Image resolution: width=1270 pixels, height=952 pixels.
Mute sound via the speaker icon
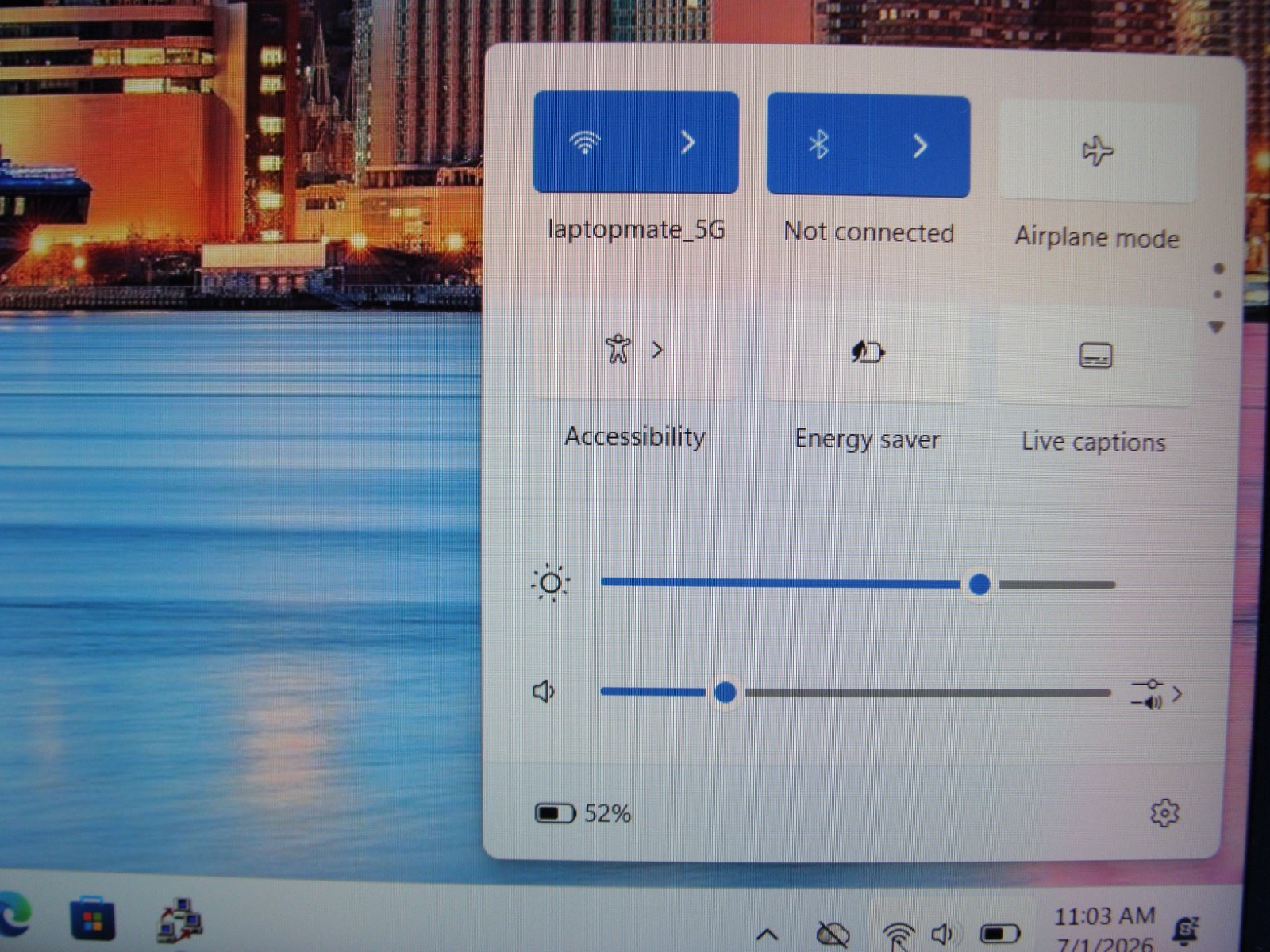click(544, 691)
